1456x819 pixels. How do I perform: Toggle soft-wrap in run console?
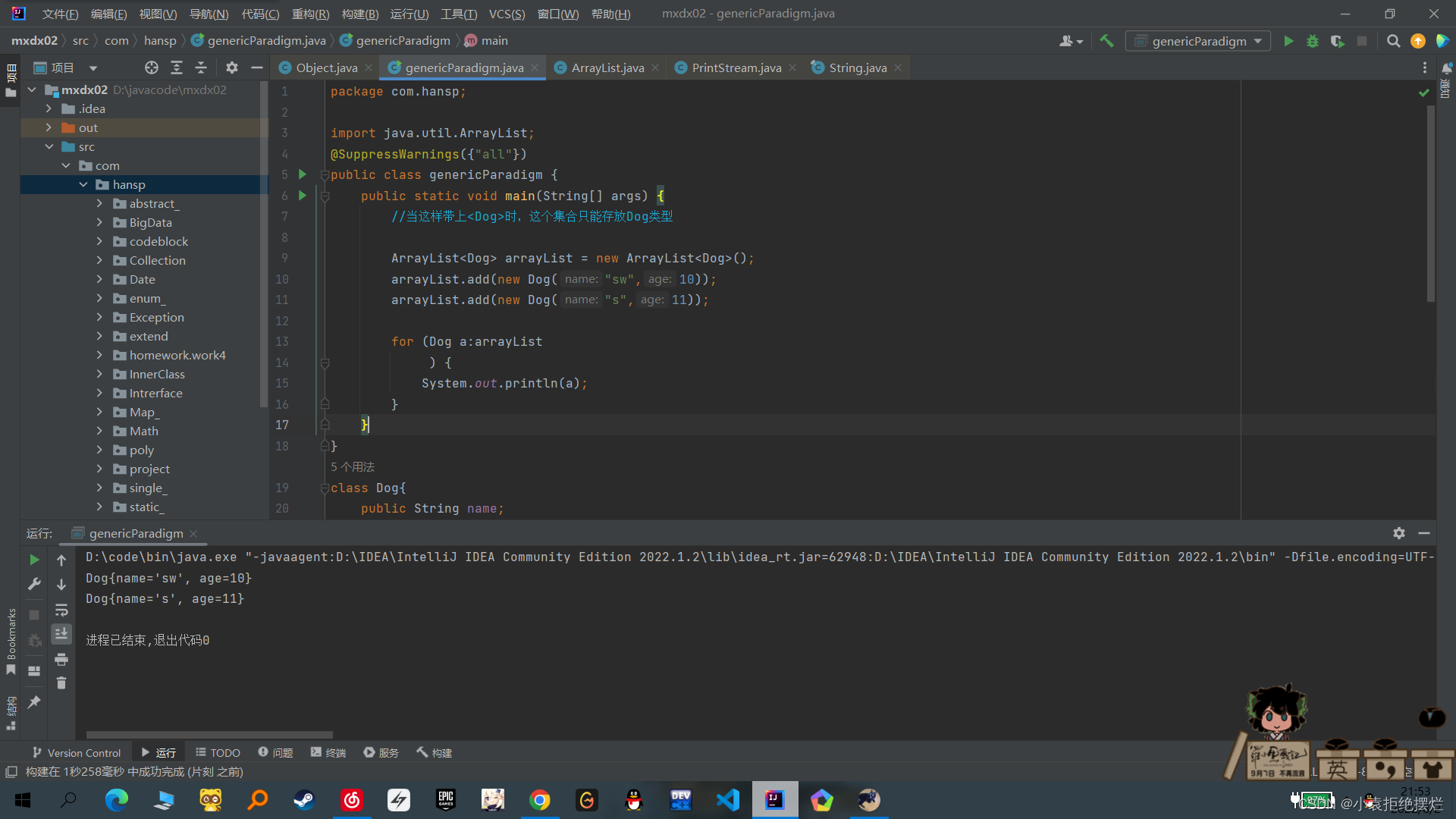pyautogui.click(x=61, y=610)
